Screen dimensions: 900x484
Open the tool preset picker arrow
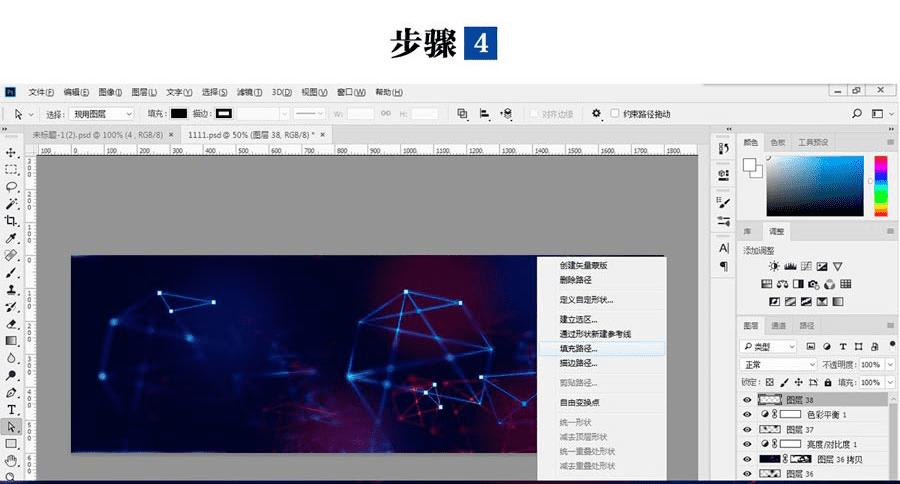(x=32, y=114)
